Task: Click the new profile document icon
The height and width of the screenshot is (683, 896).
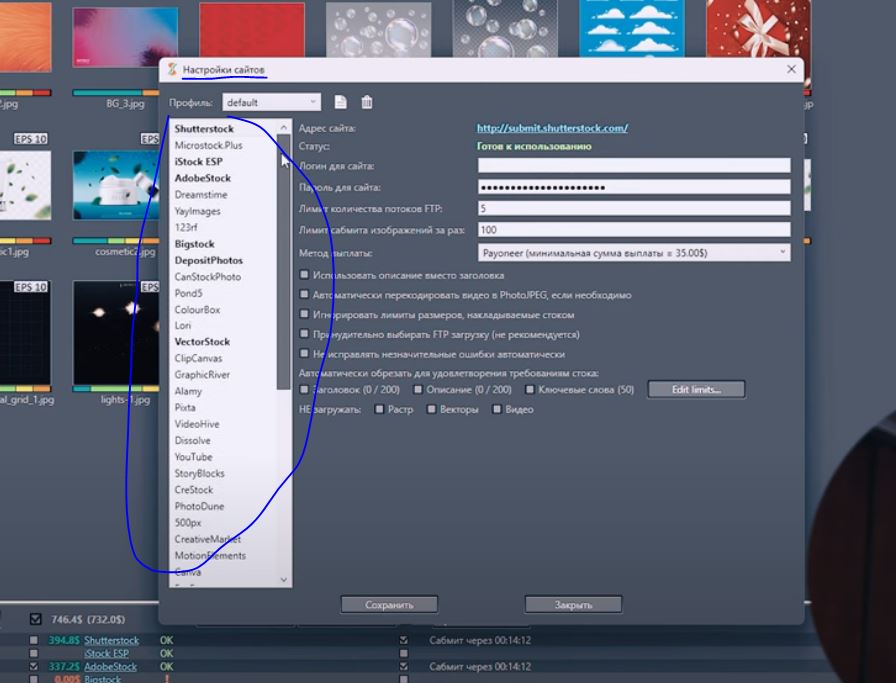Action: 341,102
